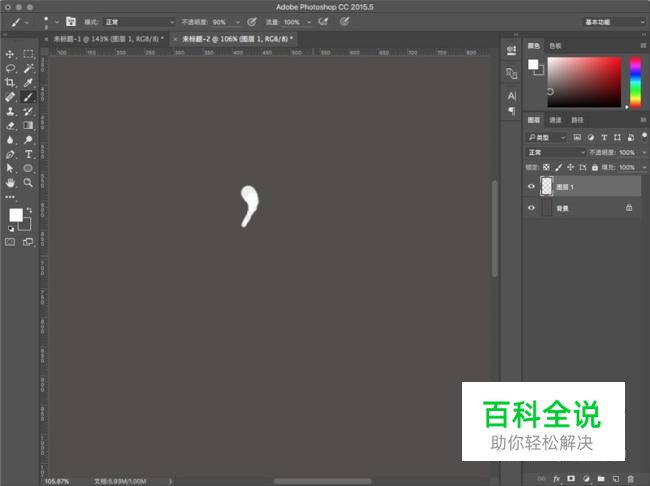Select the History Brush tool
Viewport: 650px width, 486px height.
28,111
